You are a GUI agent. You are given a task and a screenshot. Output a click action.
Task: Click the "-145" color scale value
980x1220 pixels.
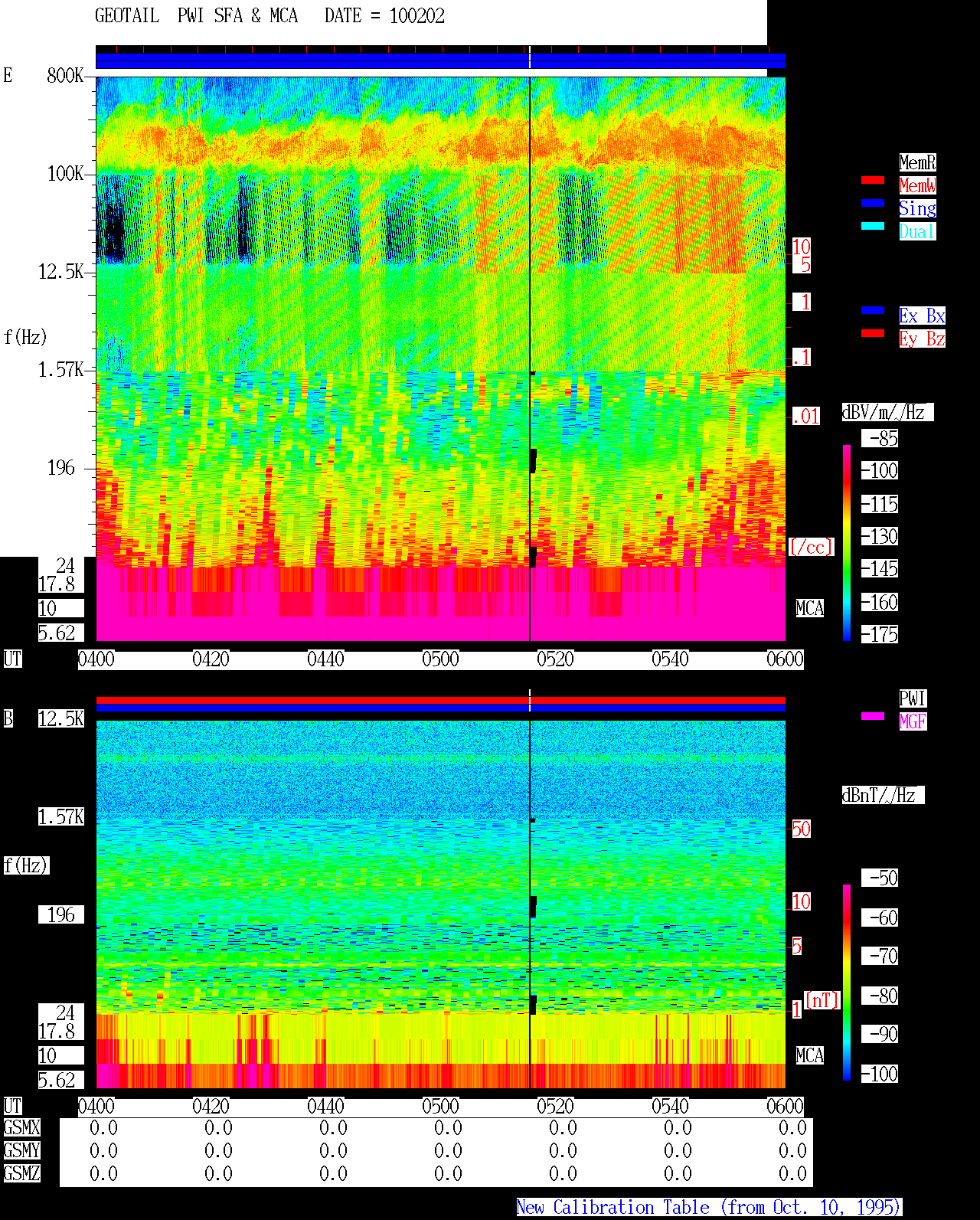[880, 568]
